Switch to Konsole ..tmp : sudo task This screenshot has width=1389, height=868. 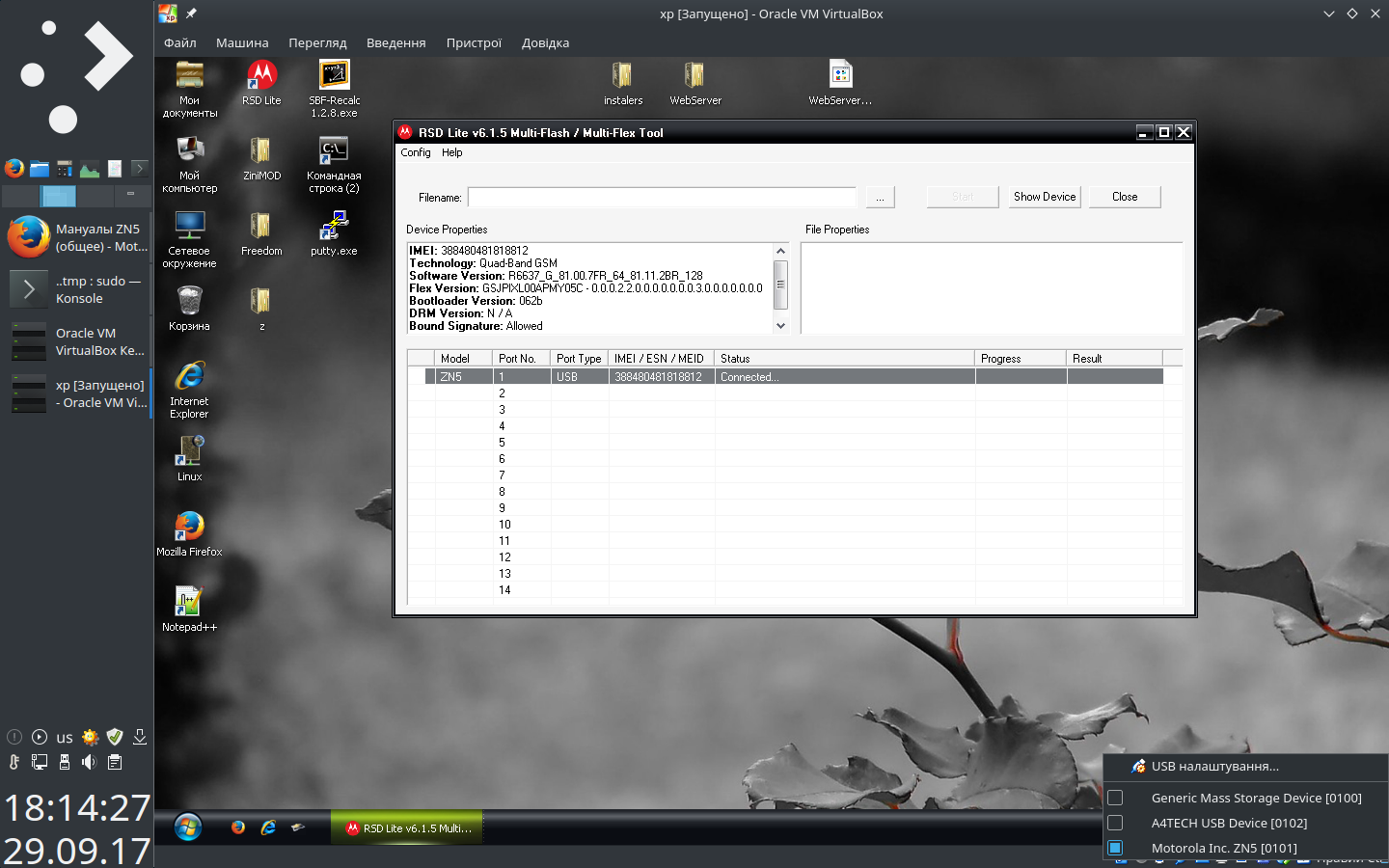[77, 289]
